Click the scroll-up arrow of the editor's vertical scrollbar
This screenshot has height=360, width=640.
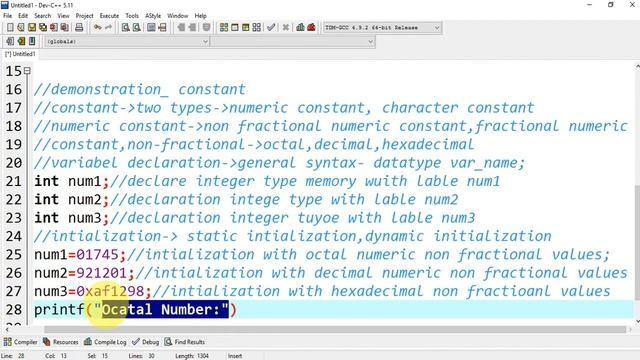coord(637,66)
